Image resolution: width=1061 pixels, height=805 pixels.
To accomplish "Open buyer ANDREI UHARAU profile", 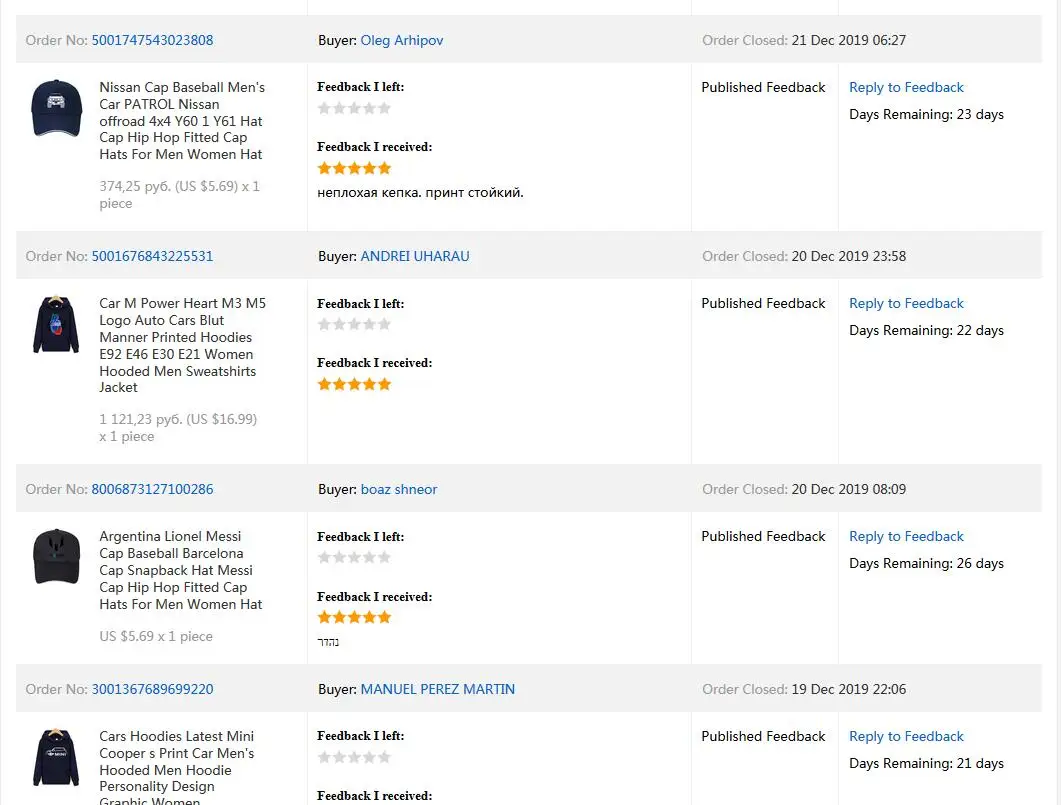I will click(414, 256).
